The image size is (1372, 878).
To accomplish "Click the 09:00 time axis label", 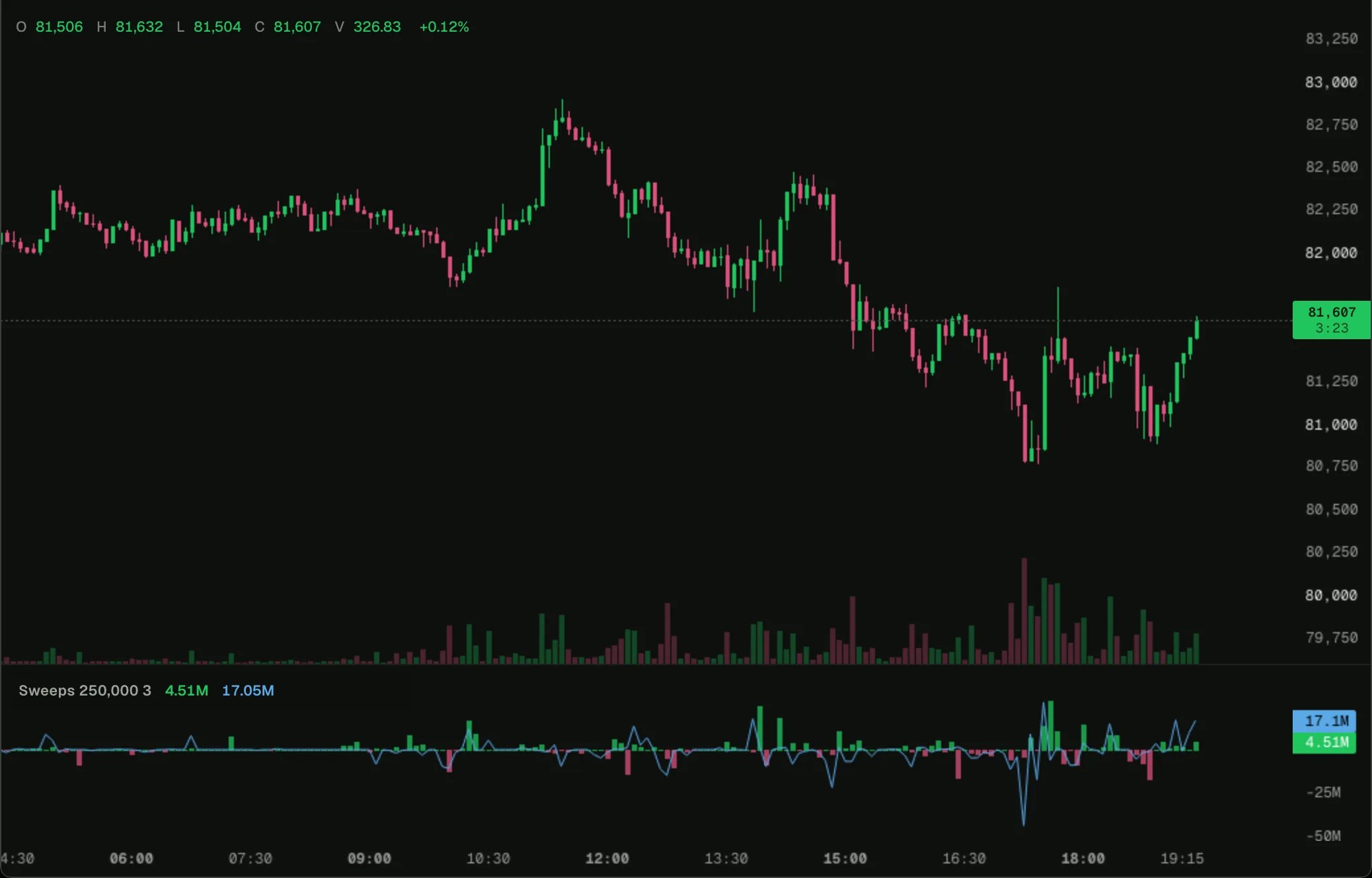I will (x=369, y=858).
